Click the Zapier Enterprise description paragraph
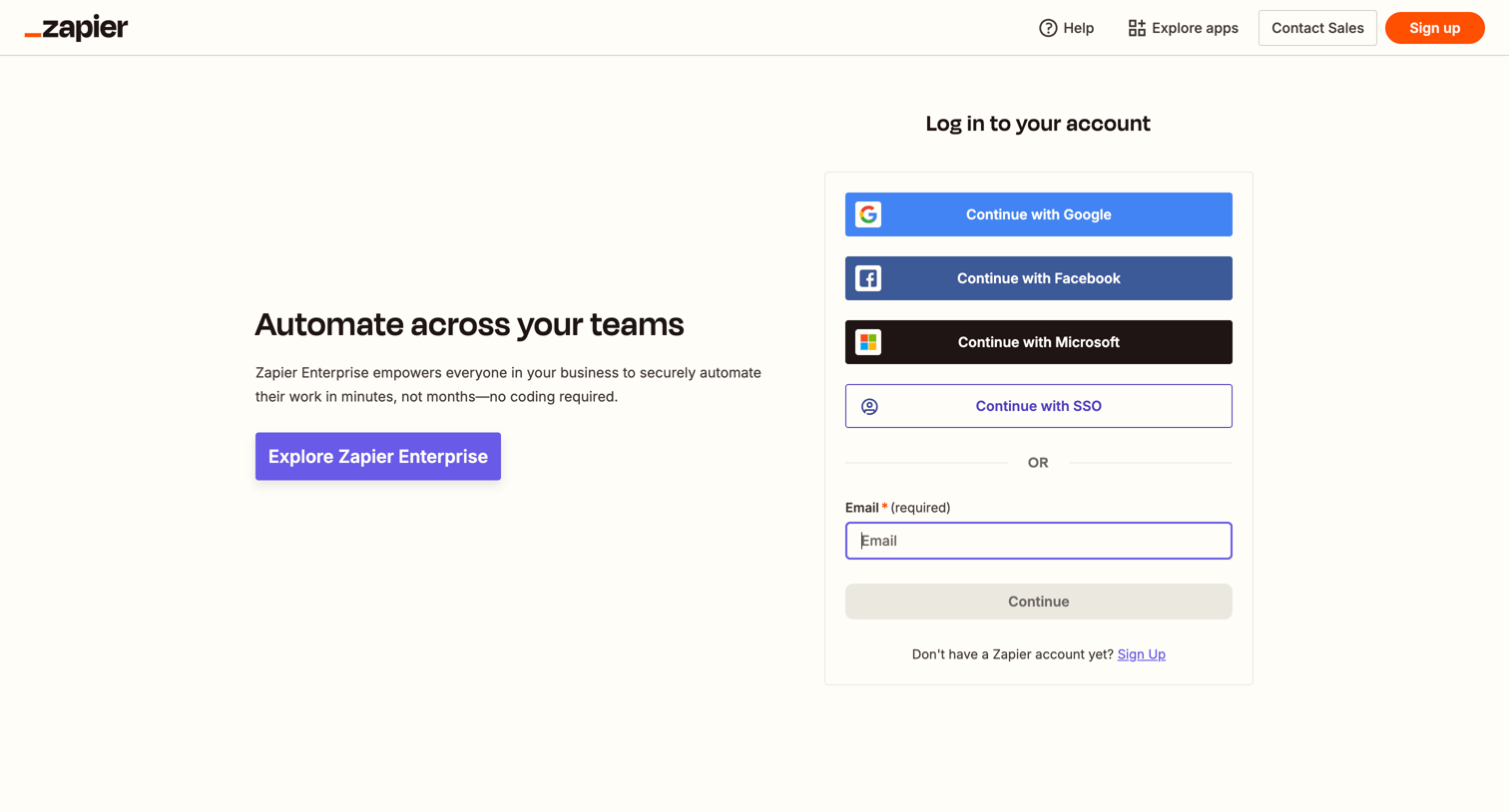Viewport: 1509px width, 812px height. click(x=508, y=384)
